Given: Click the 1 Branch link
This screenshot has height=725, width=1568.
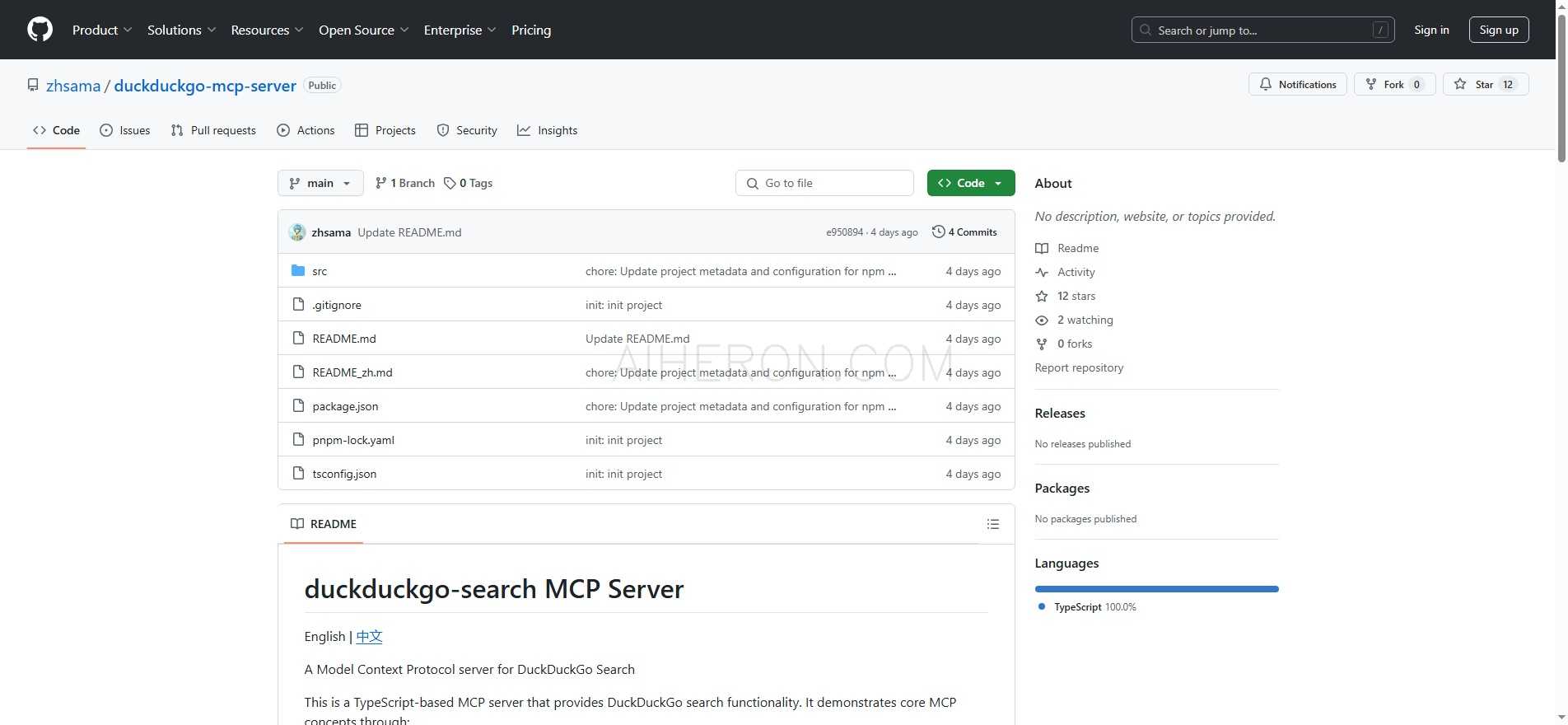Looking at the screenshot, I should point(404,183).
